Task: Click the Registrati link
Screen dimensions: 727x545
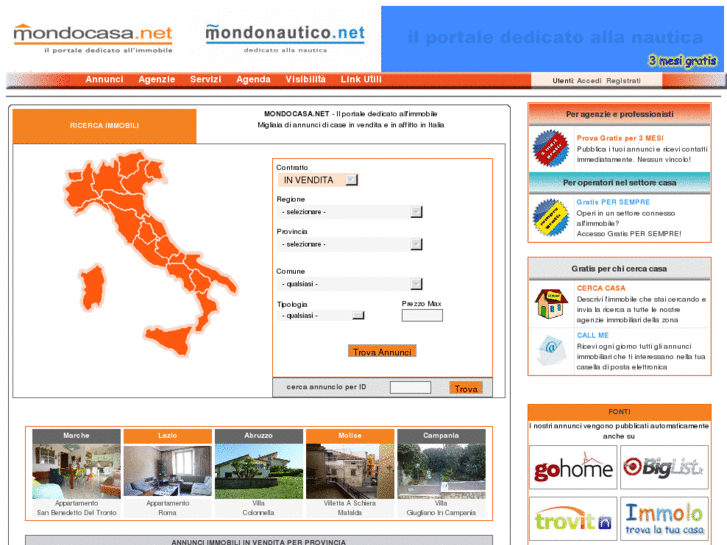Action: click(x=624, y=81)
